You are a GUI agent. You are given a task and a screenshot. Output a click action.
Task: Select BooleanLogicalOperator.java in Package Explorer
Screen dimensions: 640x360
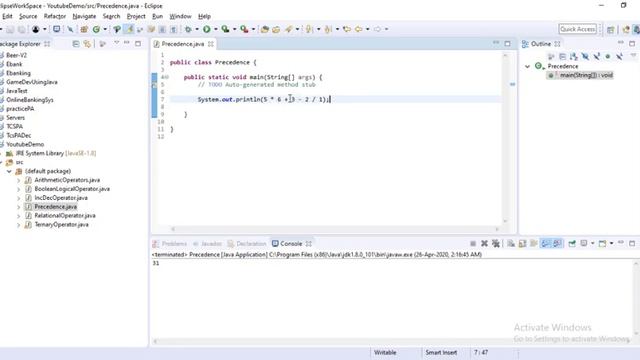tap(72, 189)
